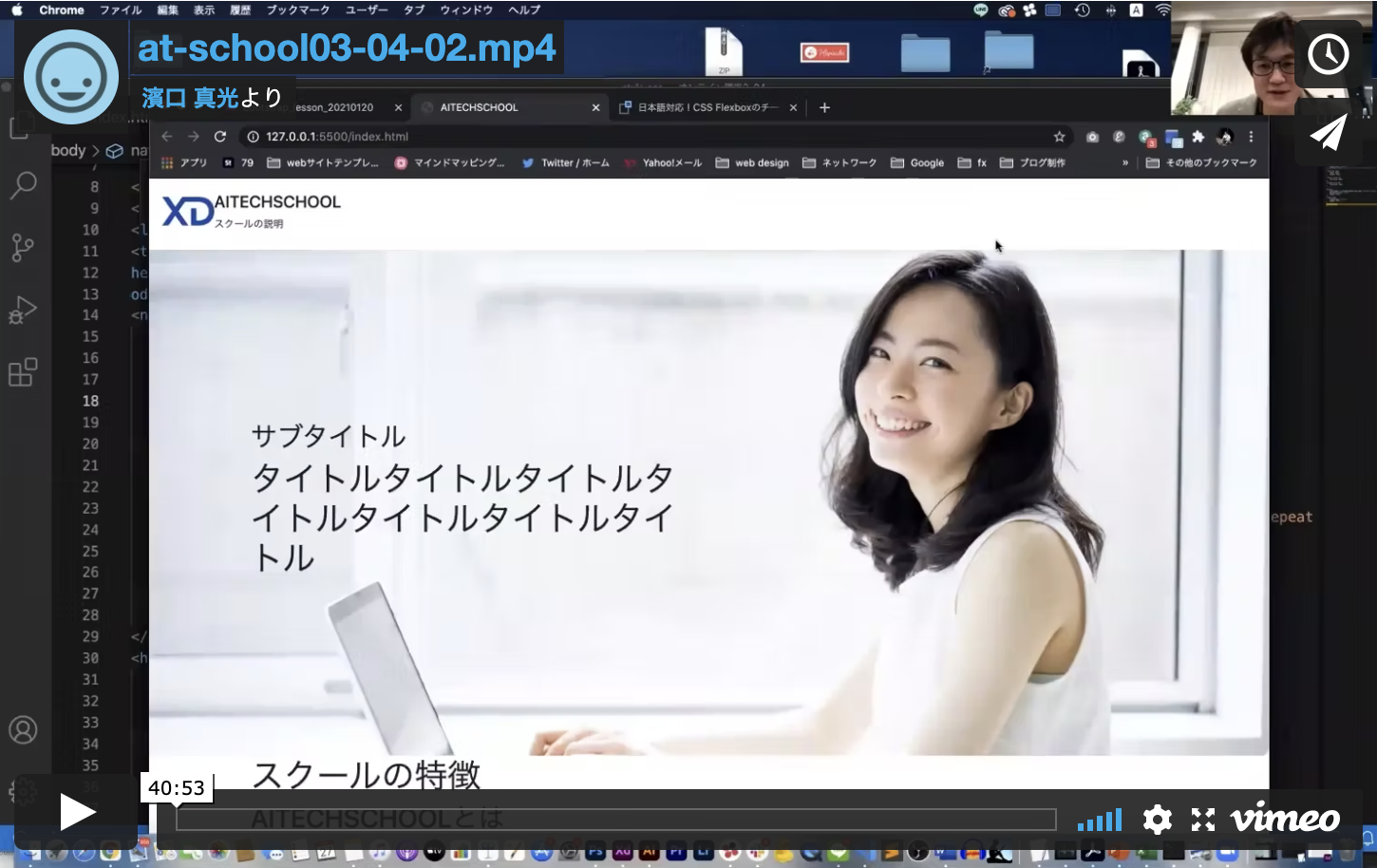Show more bookmarks chevron
This screenshot has height=868, width=1377.
[x=1125, y=162]
